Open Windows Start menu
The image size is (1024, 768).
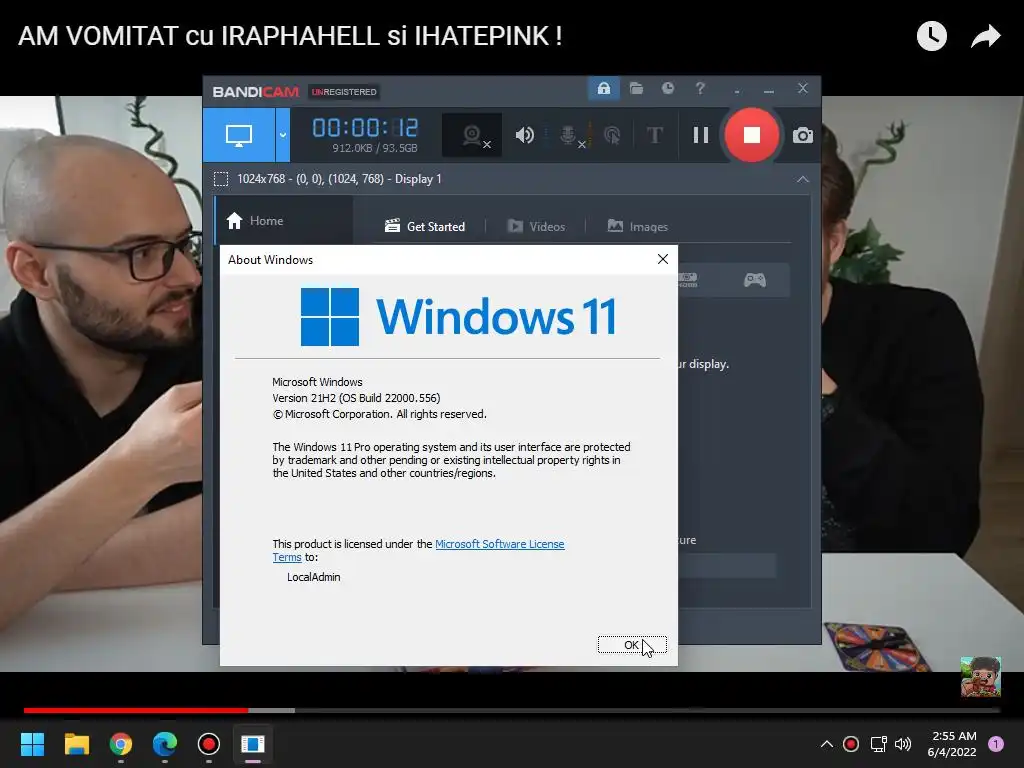[x=32, y=744]
